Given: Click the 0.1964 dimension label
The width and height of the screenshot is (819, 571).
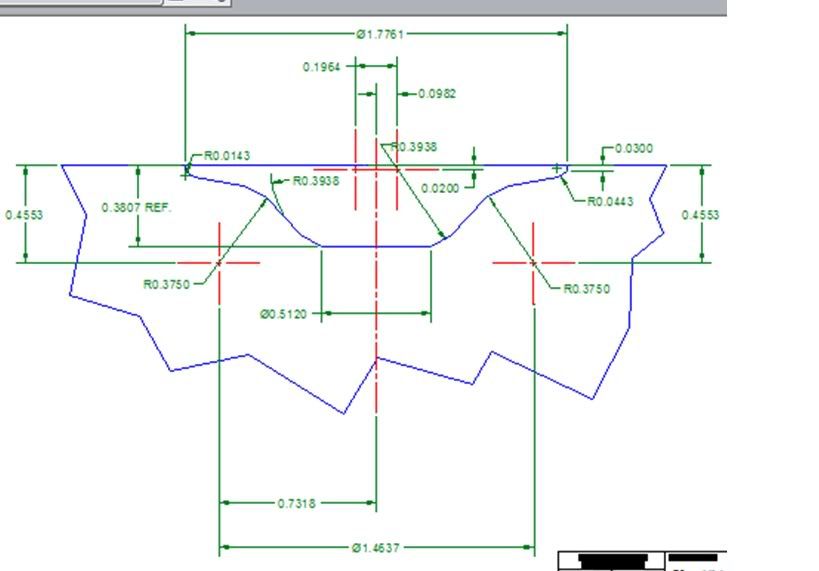Looking at the screenshot, I should point(321,67).
